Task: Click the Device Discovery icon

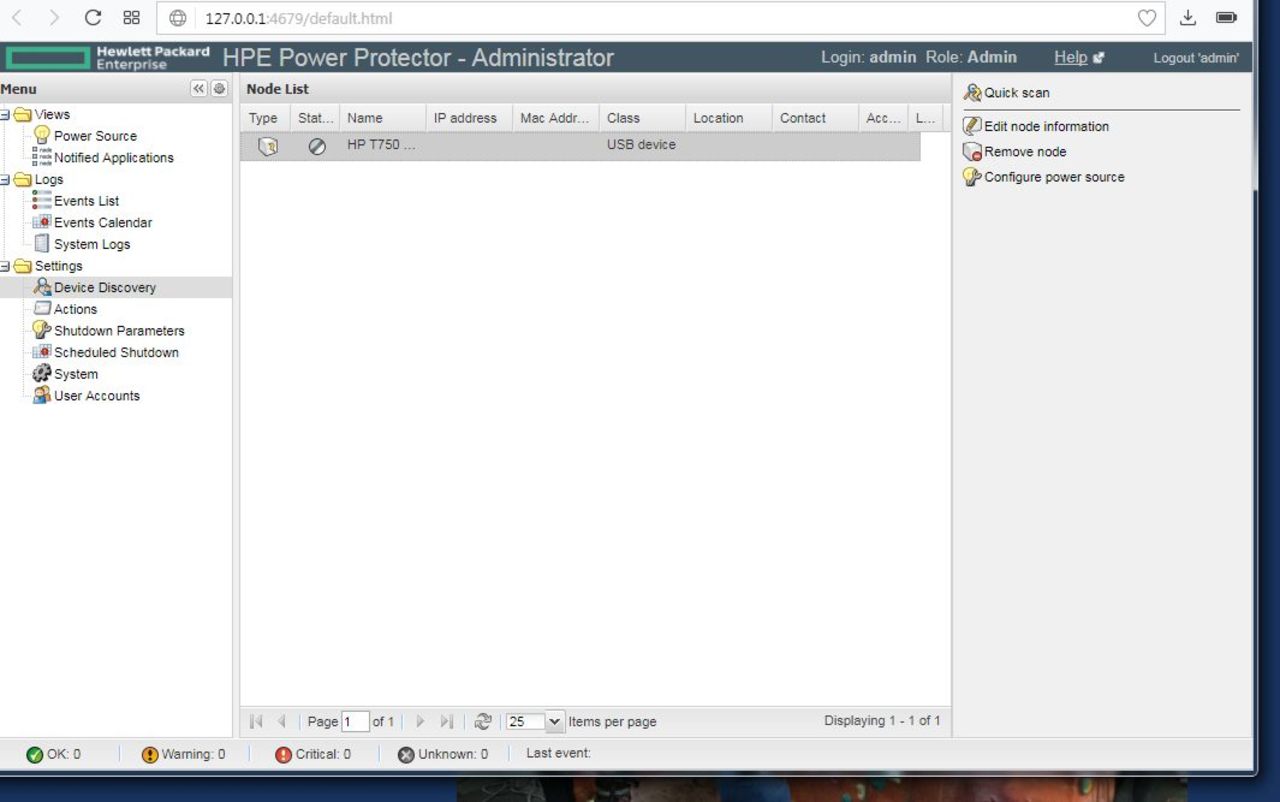Action: click(42, 287)
